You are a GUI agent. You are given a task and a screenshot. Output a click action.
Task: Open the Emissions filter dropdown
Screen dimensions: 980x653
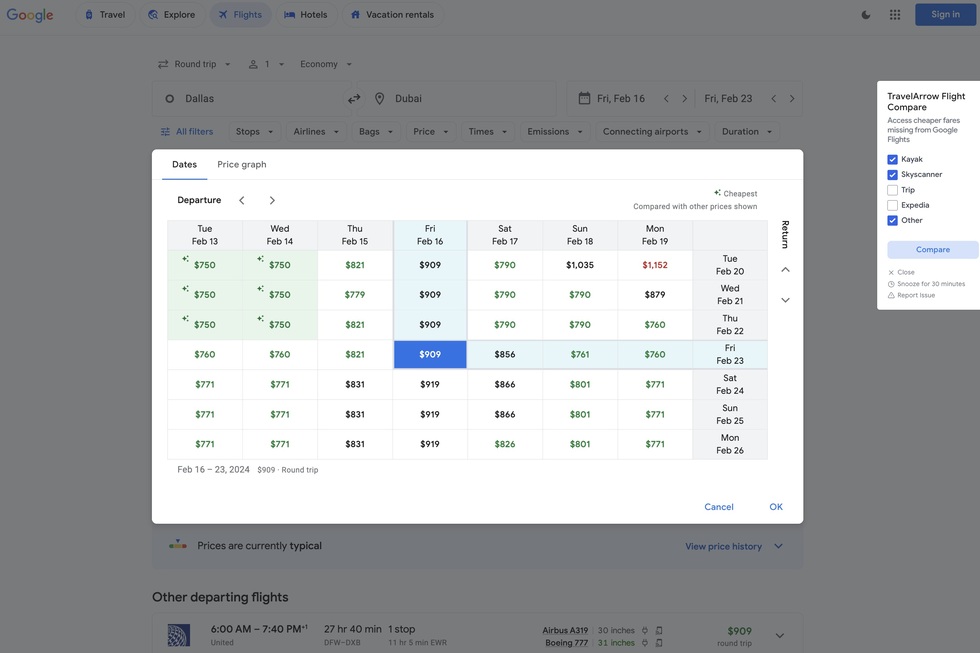[x=555, y=132]
